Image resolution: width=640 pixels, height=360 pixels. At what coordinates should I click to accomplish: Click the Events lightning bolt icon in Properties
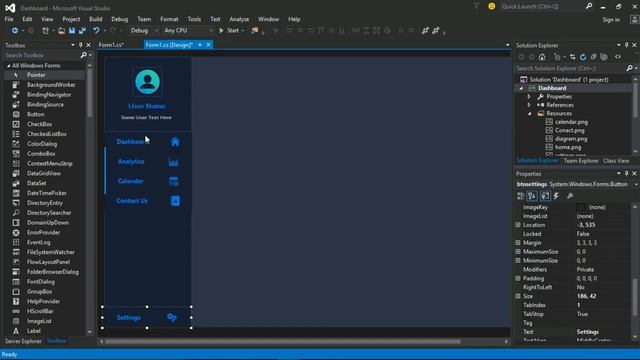[x=556, y=196]
